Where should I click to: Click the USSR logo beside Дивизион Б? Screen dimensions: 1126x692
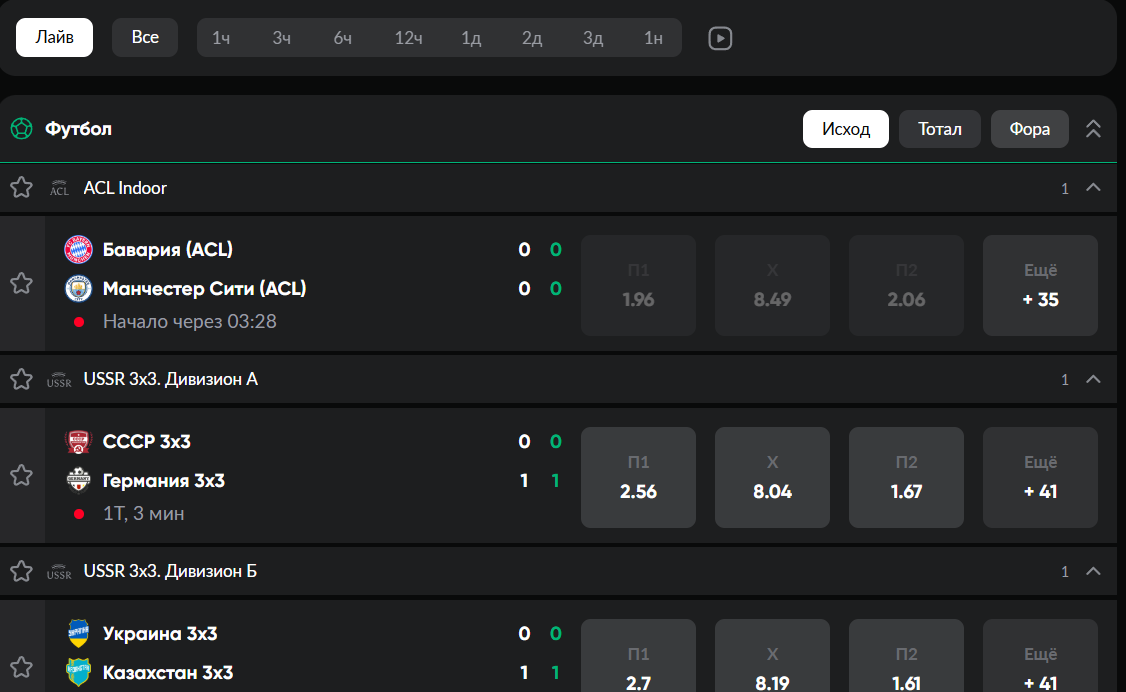(x=59, y=572)
